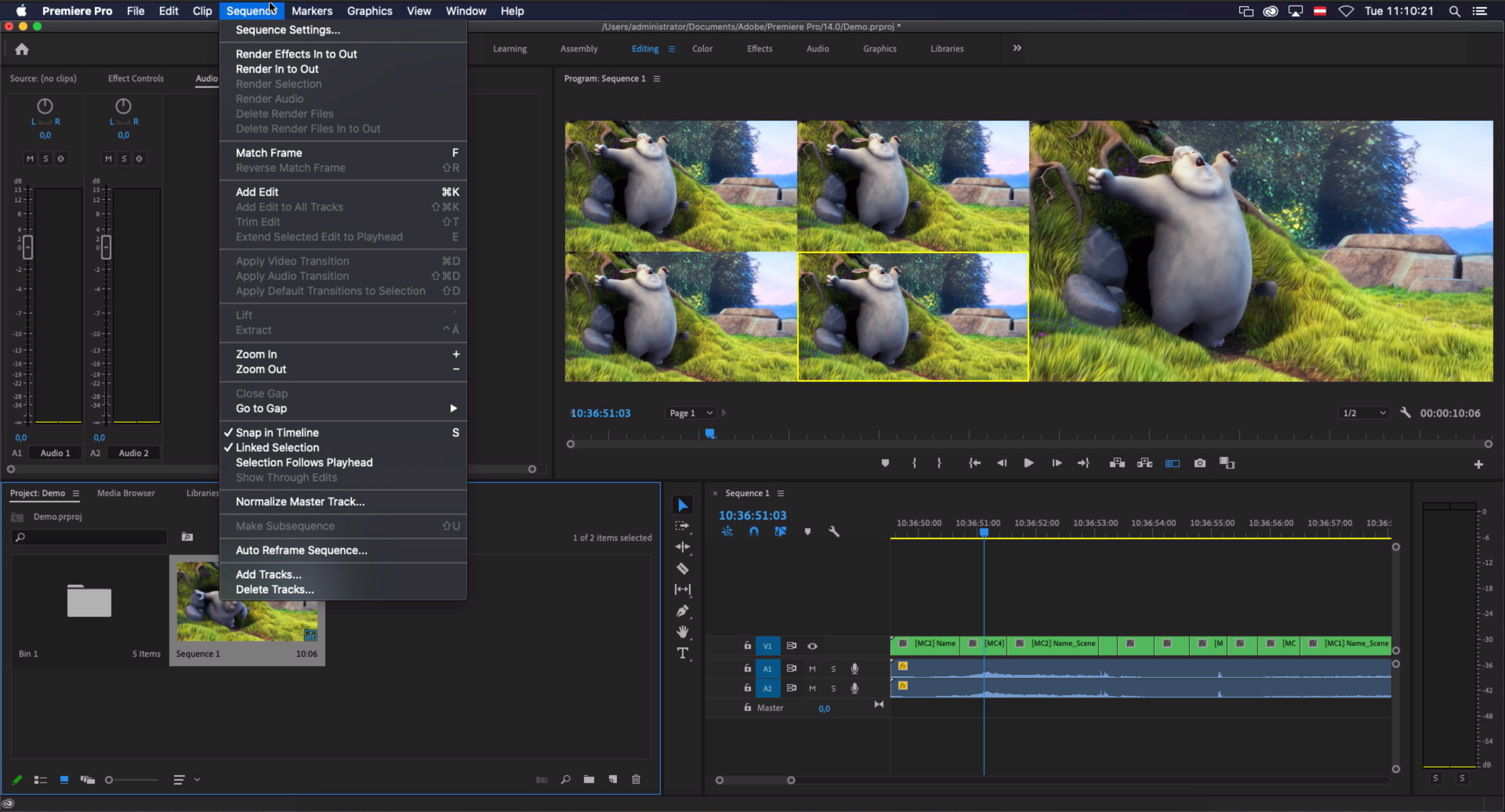Viewport: 1505px width, 812px height.
Task: Mute Audio 1 in Audio Track Mixer
Action: 30,158
